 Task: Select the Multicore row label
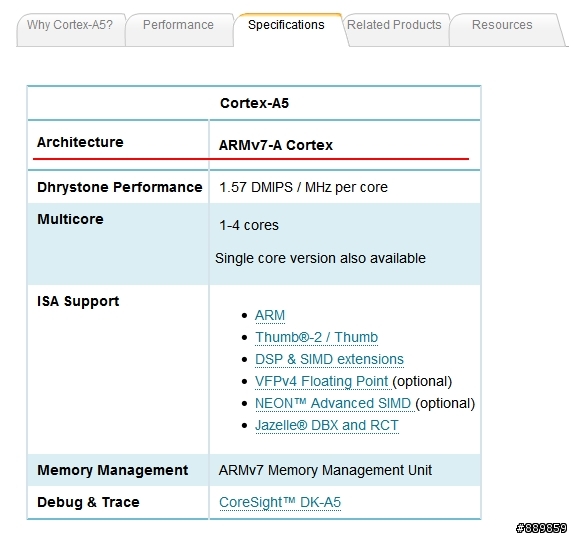point(70,219)
